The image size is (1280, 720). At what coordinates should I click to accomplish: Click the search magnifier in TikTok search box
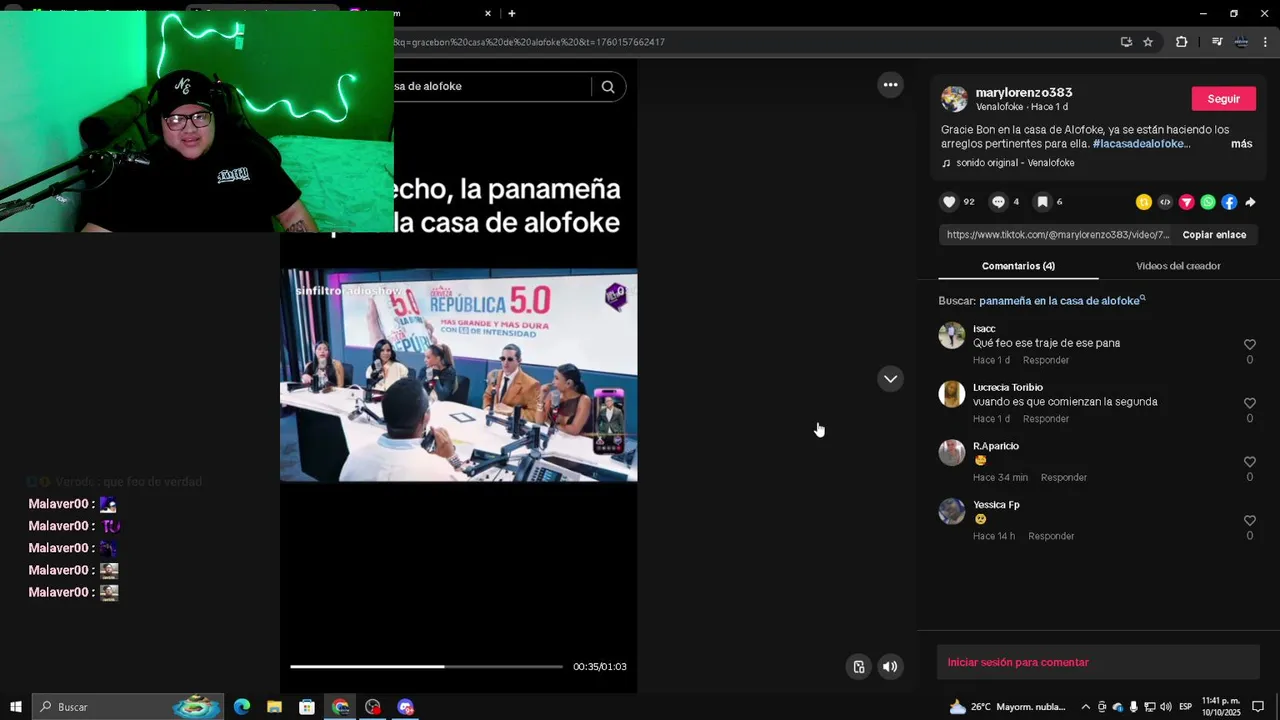(608, 86)
